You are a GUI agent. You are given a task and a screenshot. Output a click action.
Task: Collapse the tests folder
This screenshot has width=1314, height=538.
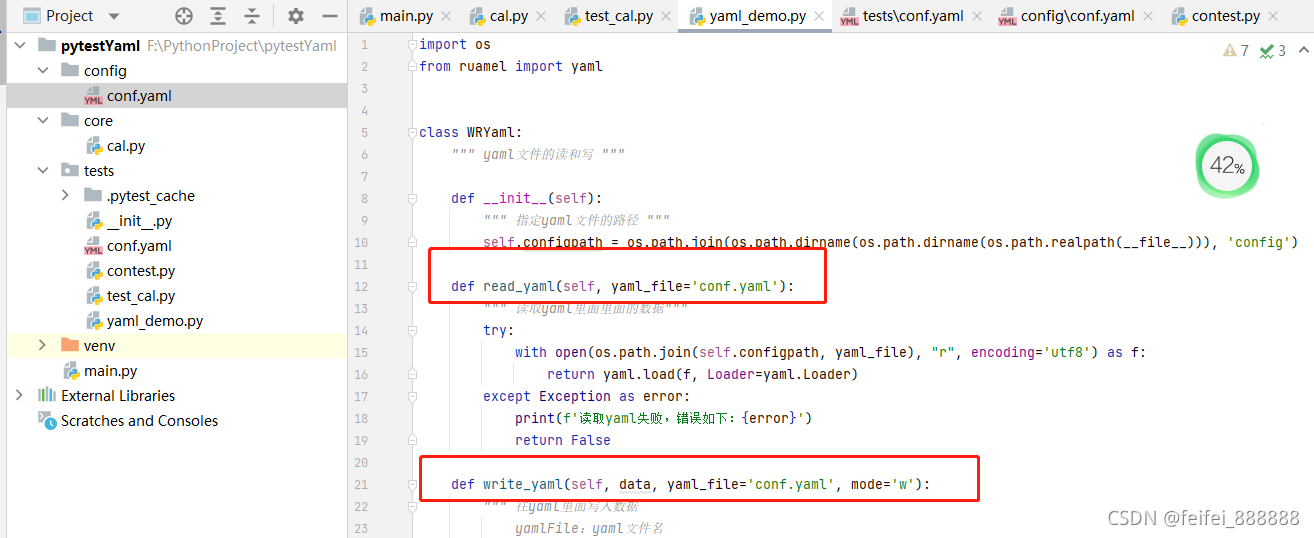pos(42,171)
